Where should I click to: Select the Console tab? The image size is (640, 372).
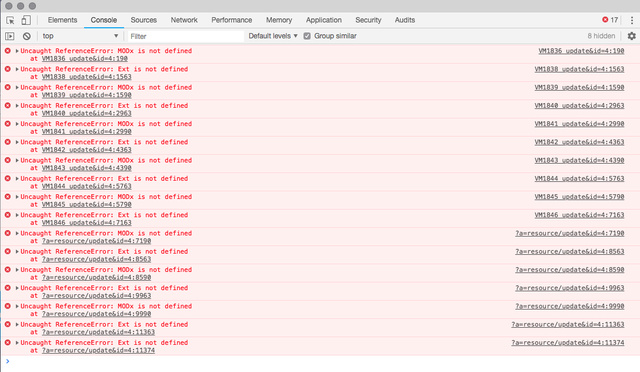click(104, 20)
